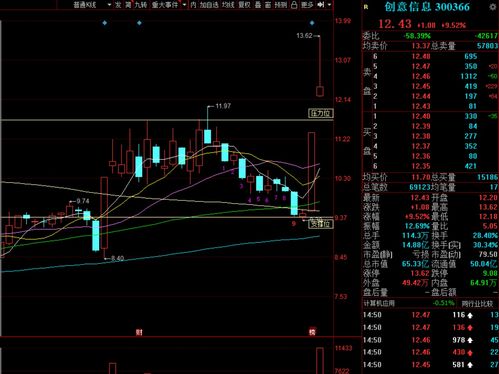Click the 同行业比较 industry comparison link
Image resolution: width=499 pixels, height=374 pixels.
(x=477, y=304)
